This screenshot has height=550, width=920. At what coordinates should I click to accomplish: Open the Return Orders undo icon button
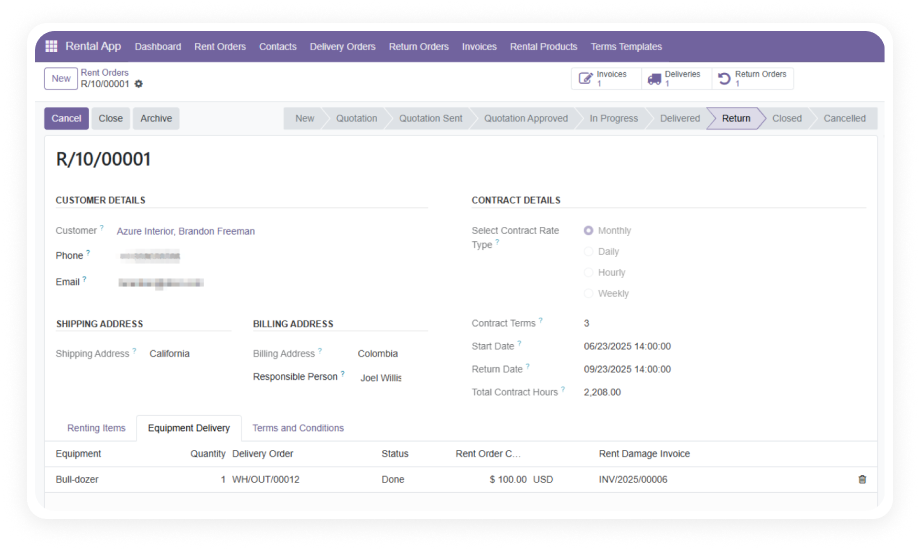coord(724,79)
